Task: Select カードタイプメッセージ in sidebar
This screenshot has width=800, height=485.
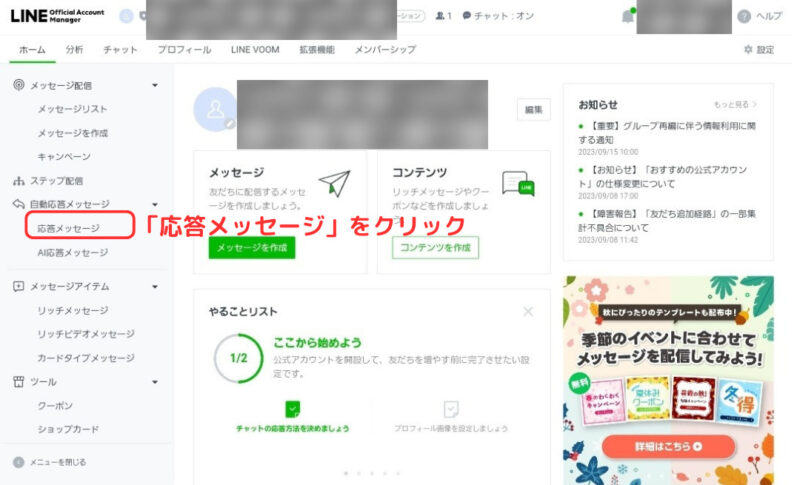Action: point(86,358)
